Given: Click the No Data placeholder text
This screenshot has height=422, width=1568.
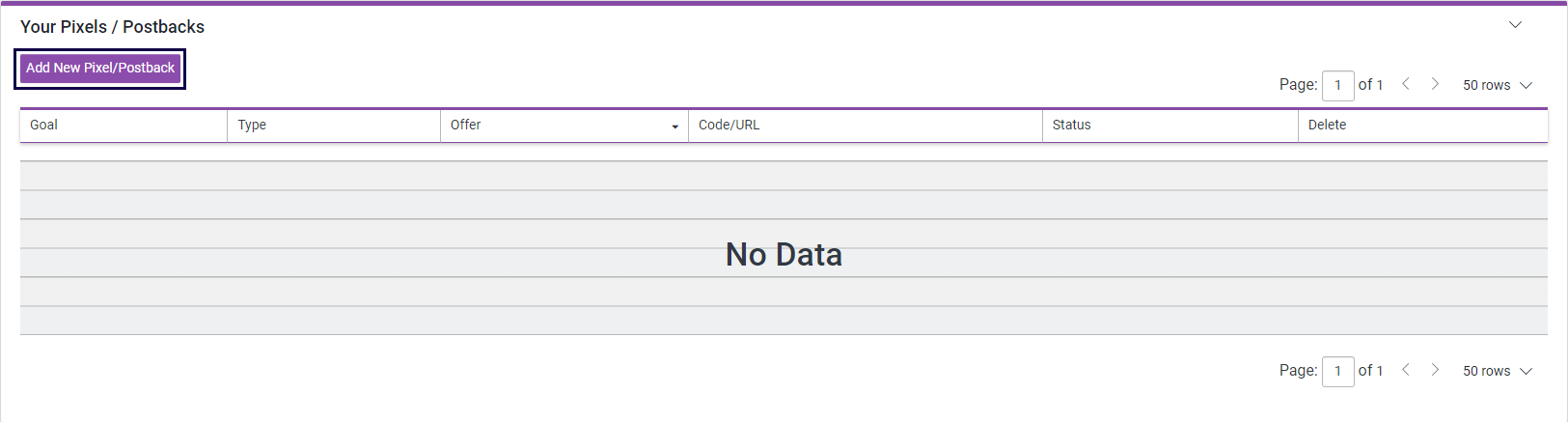Looking at the screenshot, I should tap(784, 254).
